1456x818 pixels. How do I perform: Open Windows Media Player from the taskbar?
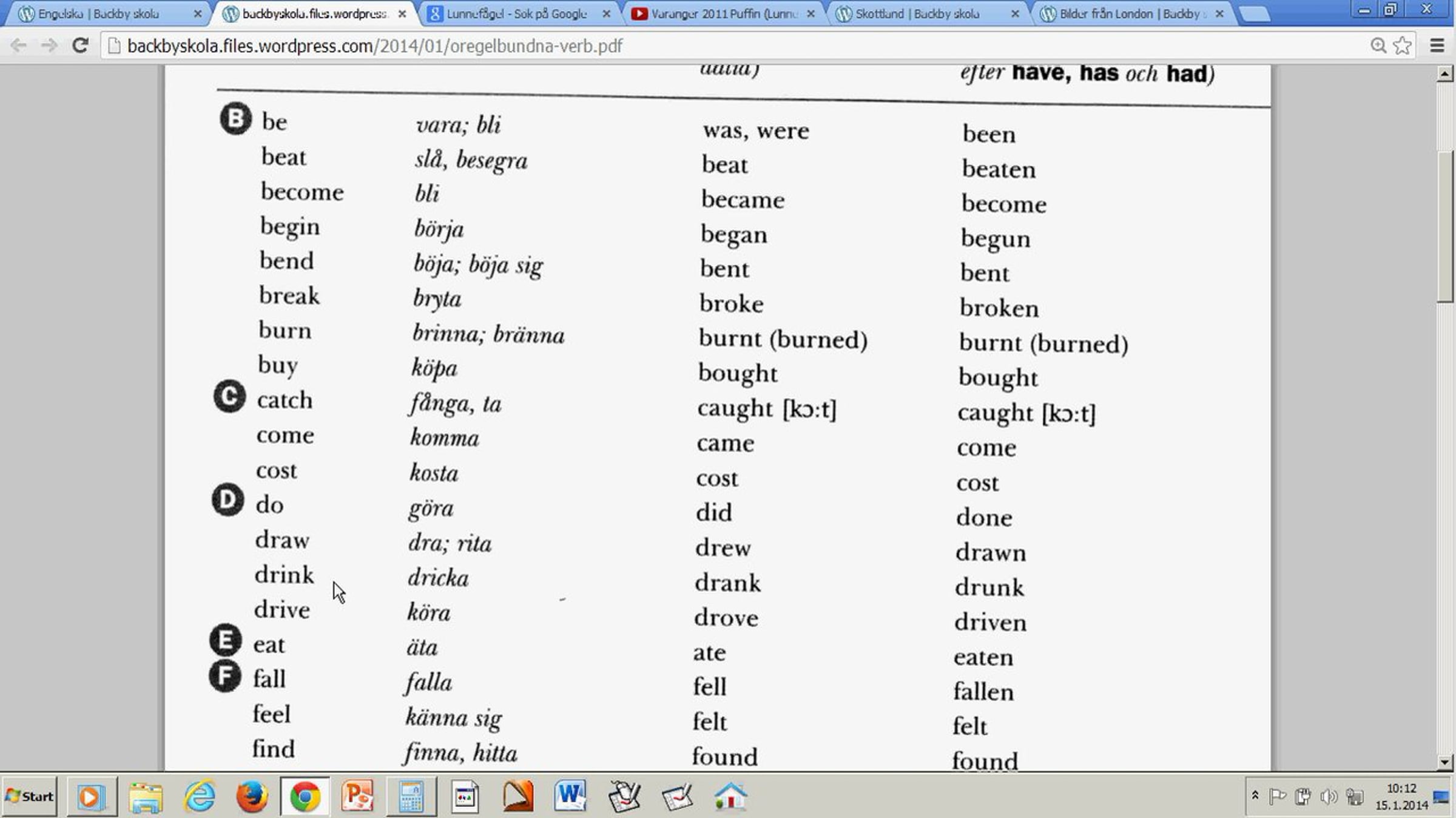click(92, 796)
